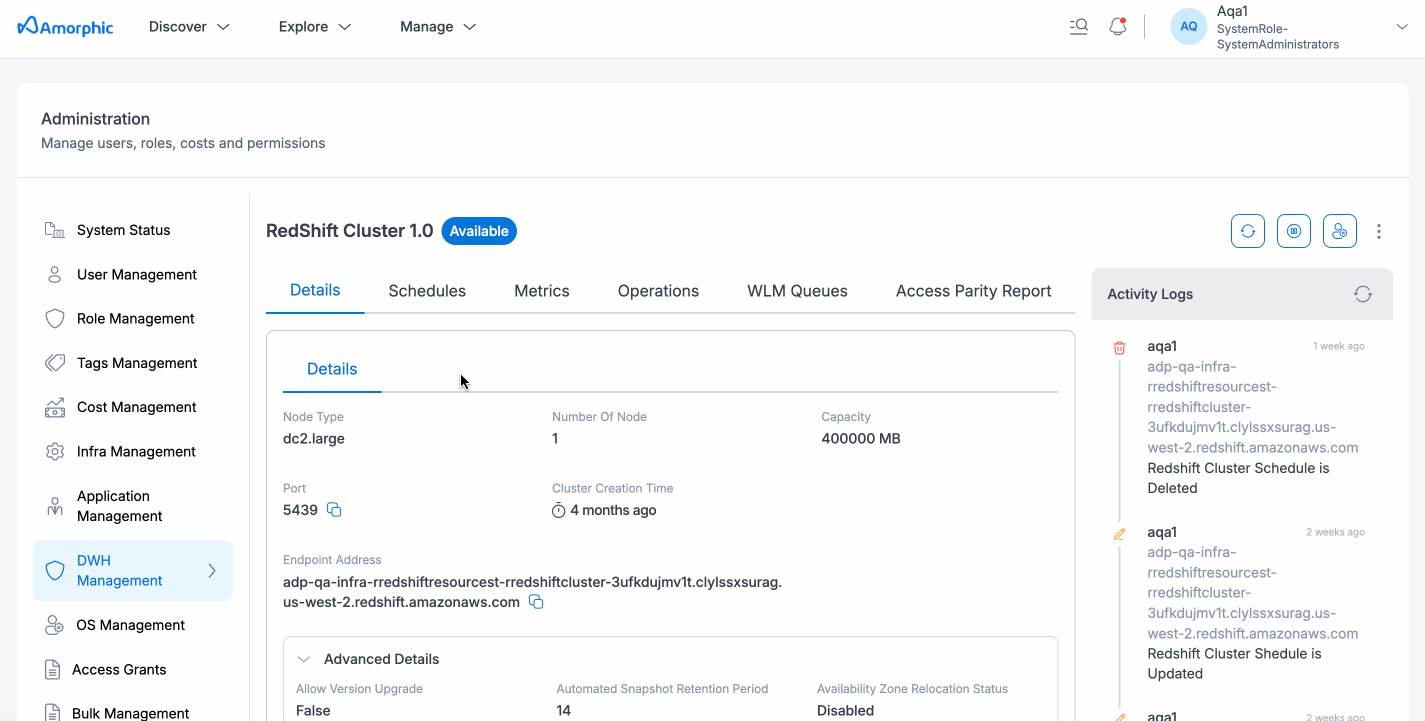This screenshot has height=721, width=1425.
Task: Go to Tags Management page
Action: click(x=137, y=363)
